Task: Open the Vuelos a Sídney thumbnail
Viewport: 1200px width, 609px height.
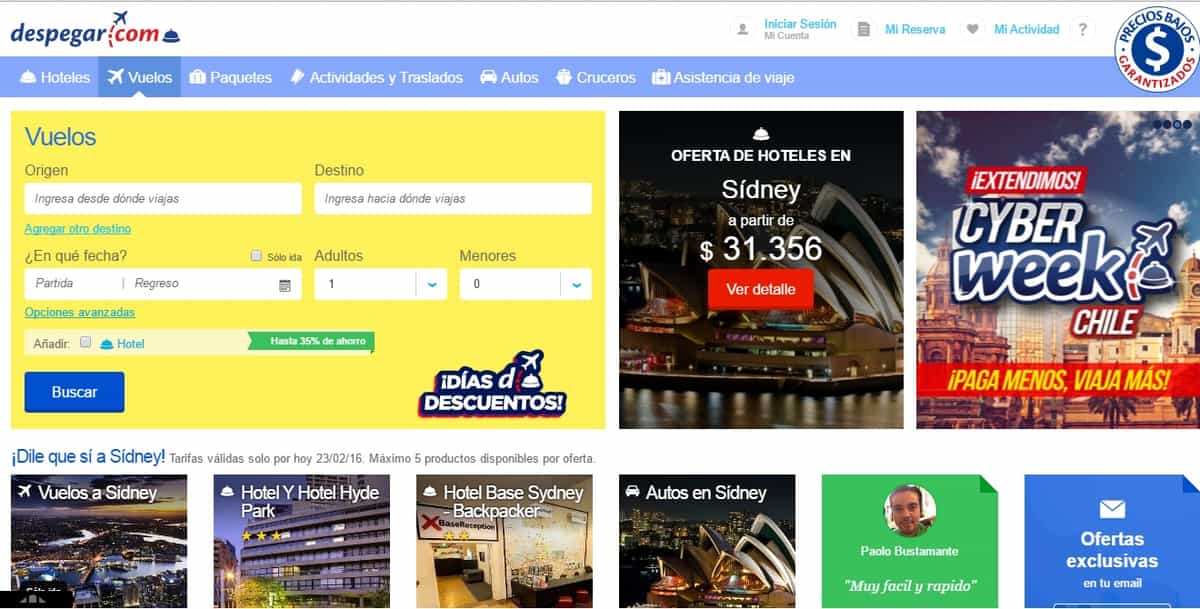Action: (x=99, y=541)
